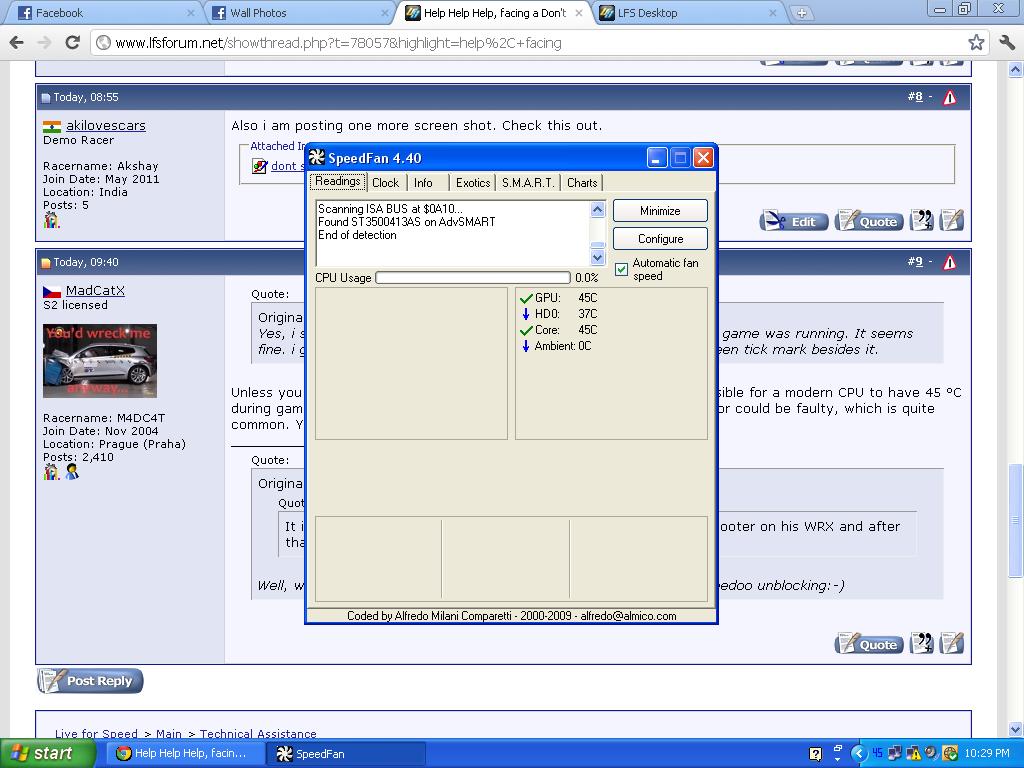1024x768 pixels.
Task: Toggle Automatic fan speed checkbox
Action: (621, 269)
